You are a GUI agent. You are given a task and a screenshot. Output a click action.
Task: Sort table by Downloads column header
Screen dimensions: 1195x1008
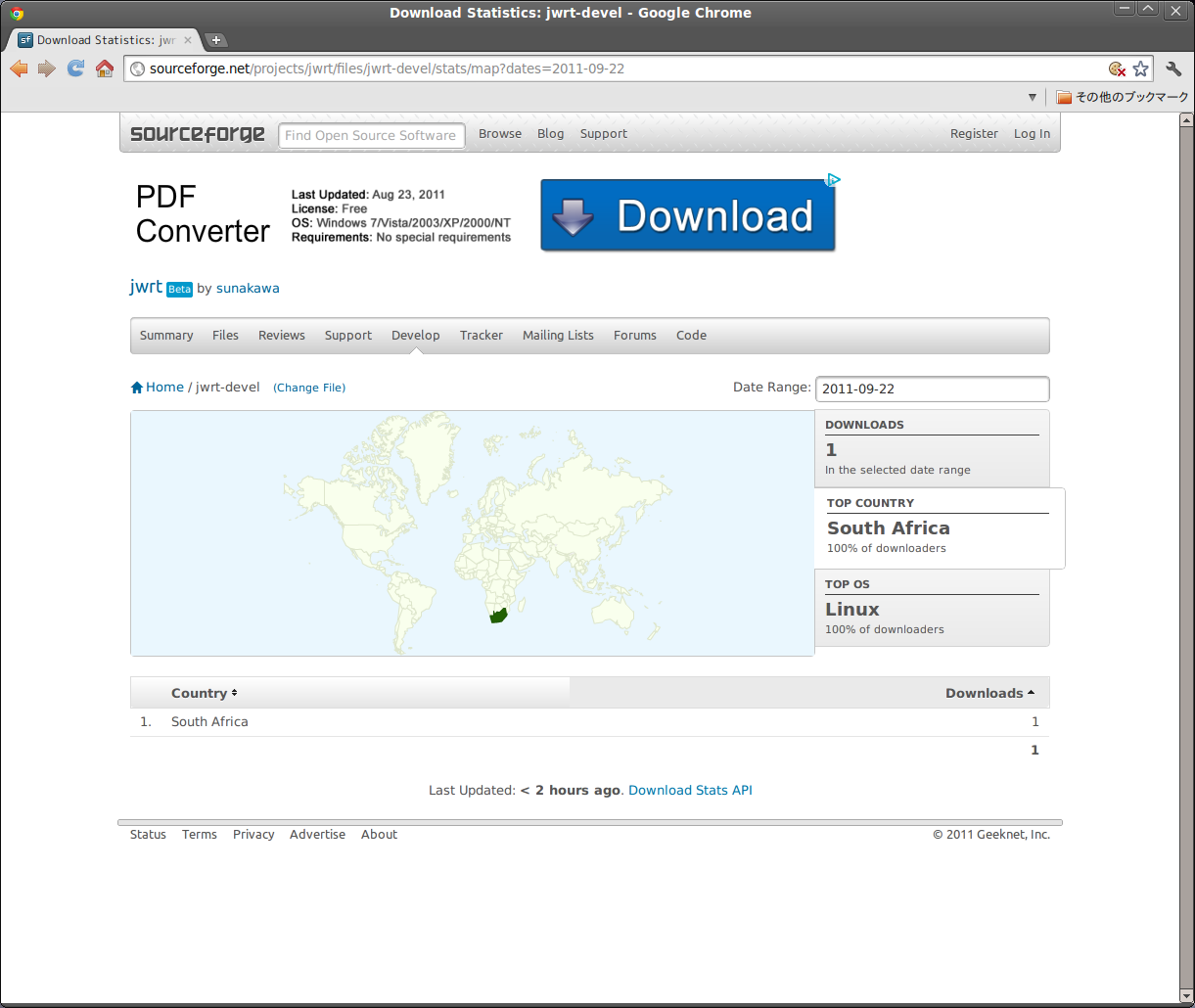(x=989, y=693)
